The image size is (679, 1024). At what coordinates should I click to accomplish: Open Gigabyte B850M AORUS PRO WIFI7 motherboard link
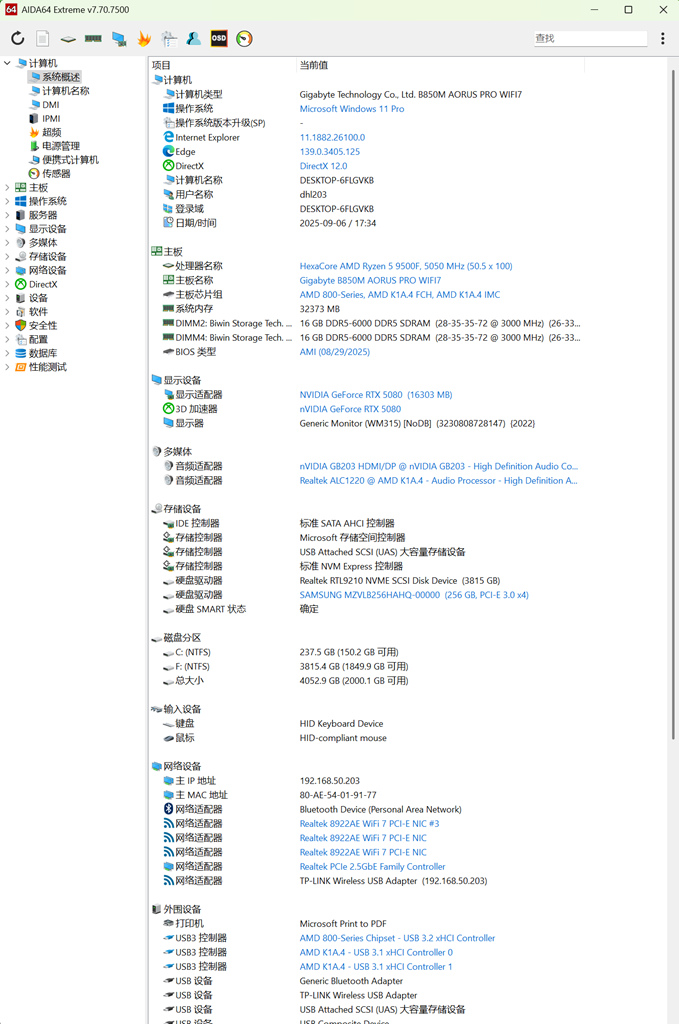pyautogui.click(x=370, y=280)
